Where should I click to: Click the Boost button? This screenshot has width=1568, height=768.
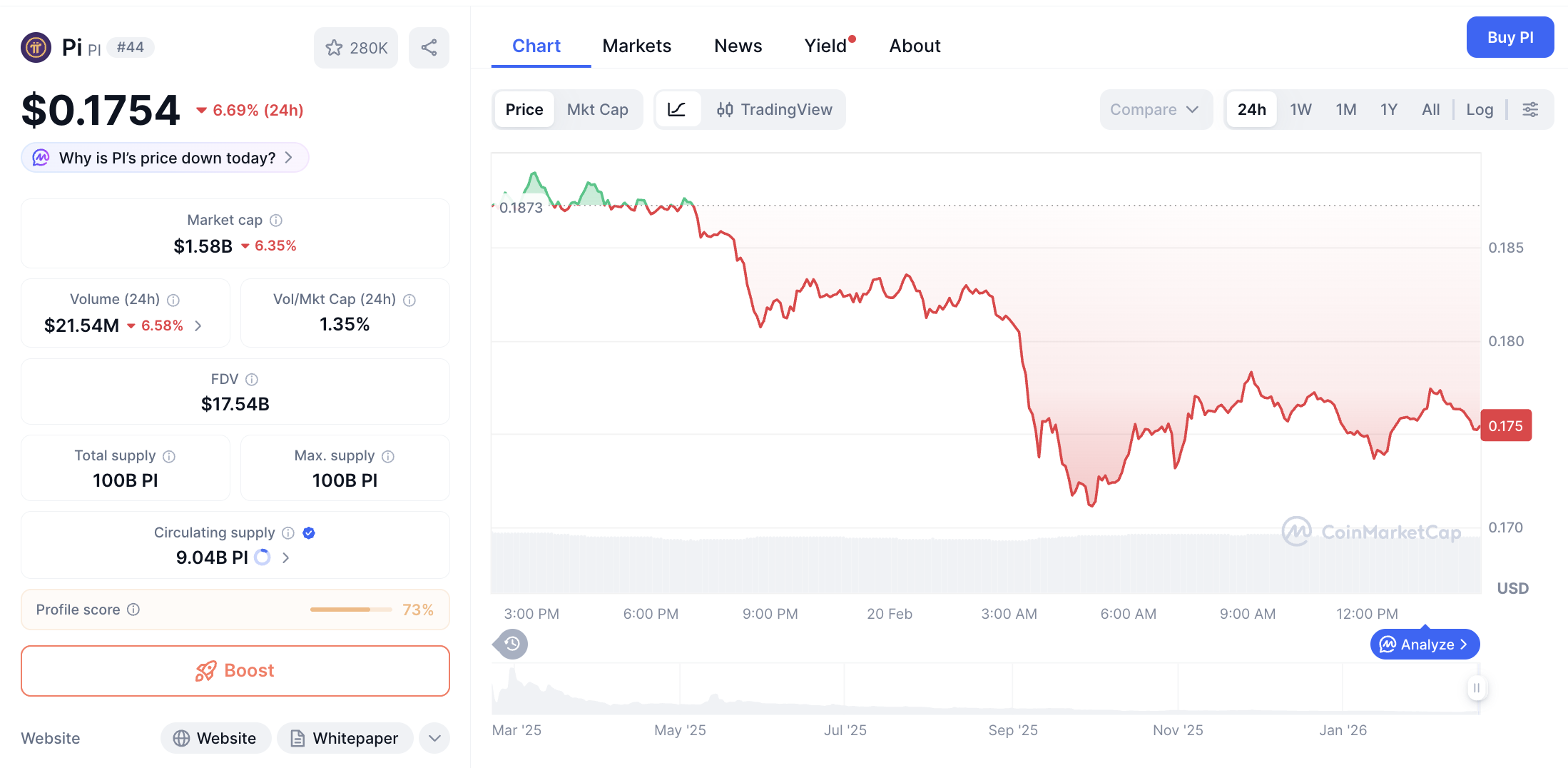click(235, 670)
